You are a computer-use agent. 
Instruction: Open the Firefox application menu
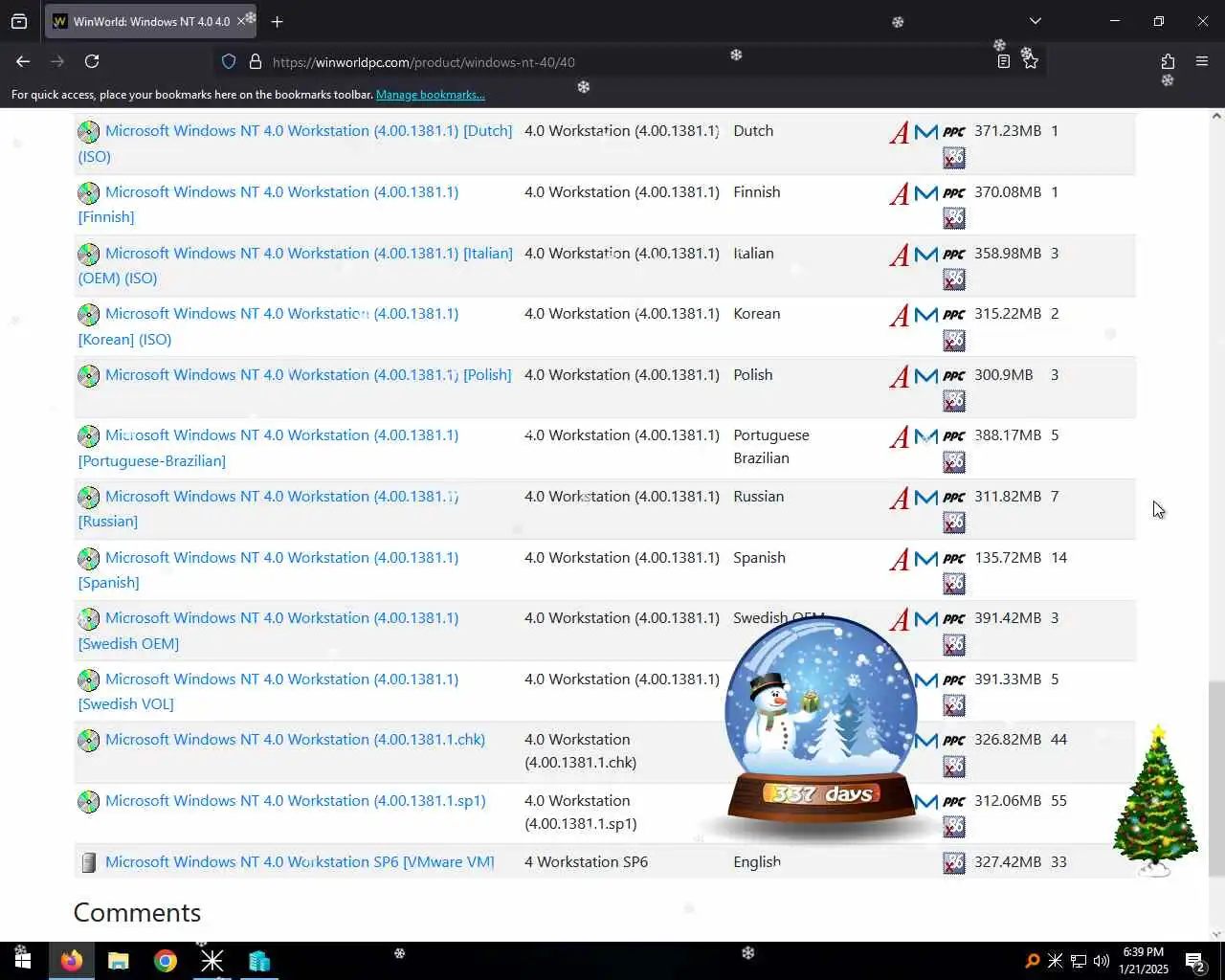1202,61
